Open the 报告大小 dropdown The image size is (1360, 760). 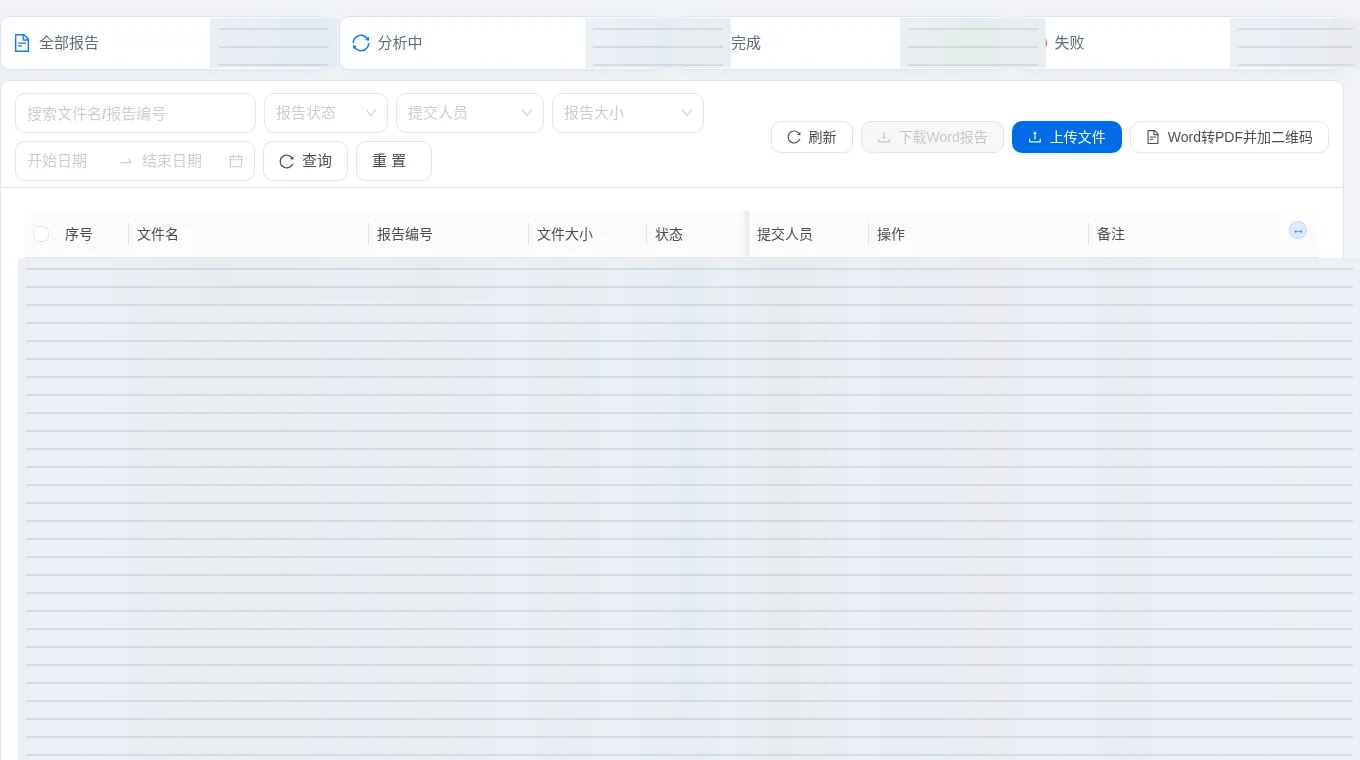click(628, 113)
